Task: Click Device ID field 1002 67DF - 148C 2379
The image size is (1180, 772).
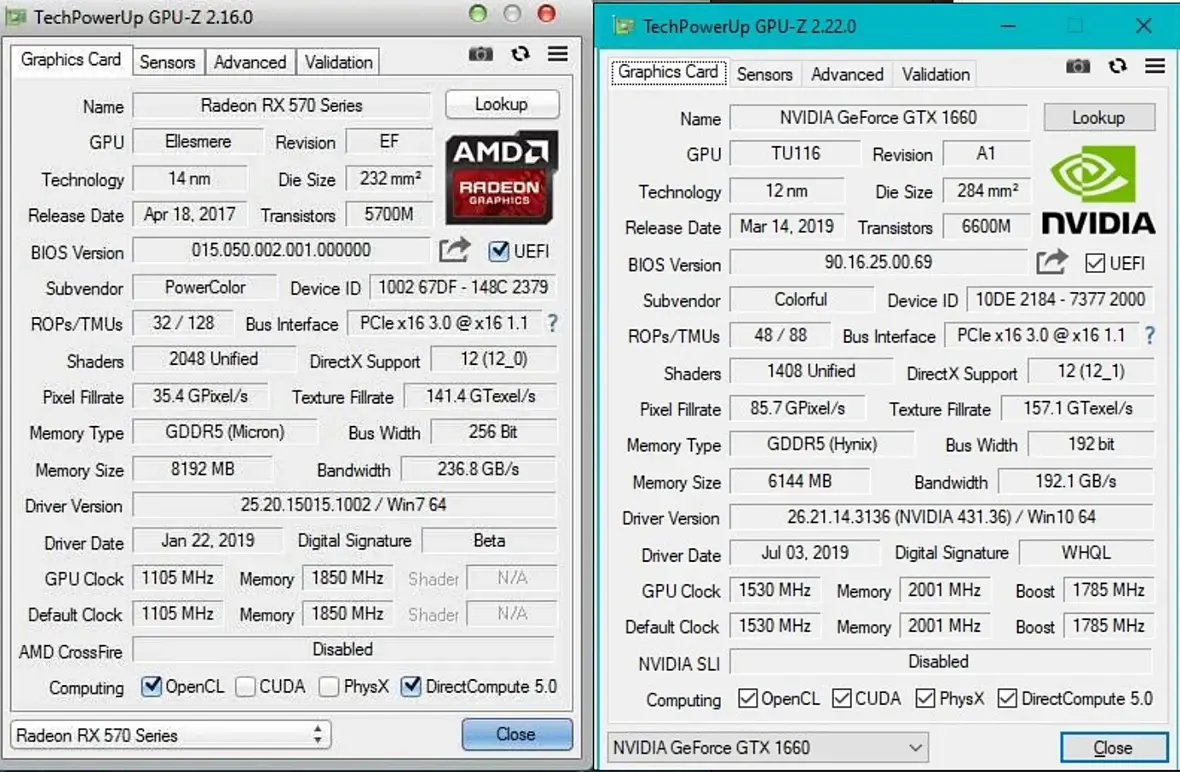Action: click(463, 287)
